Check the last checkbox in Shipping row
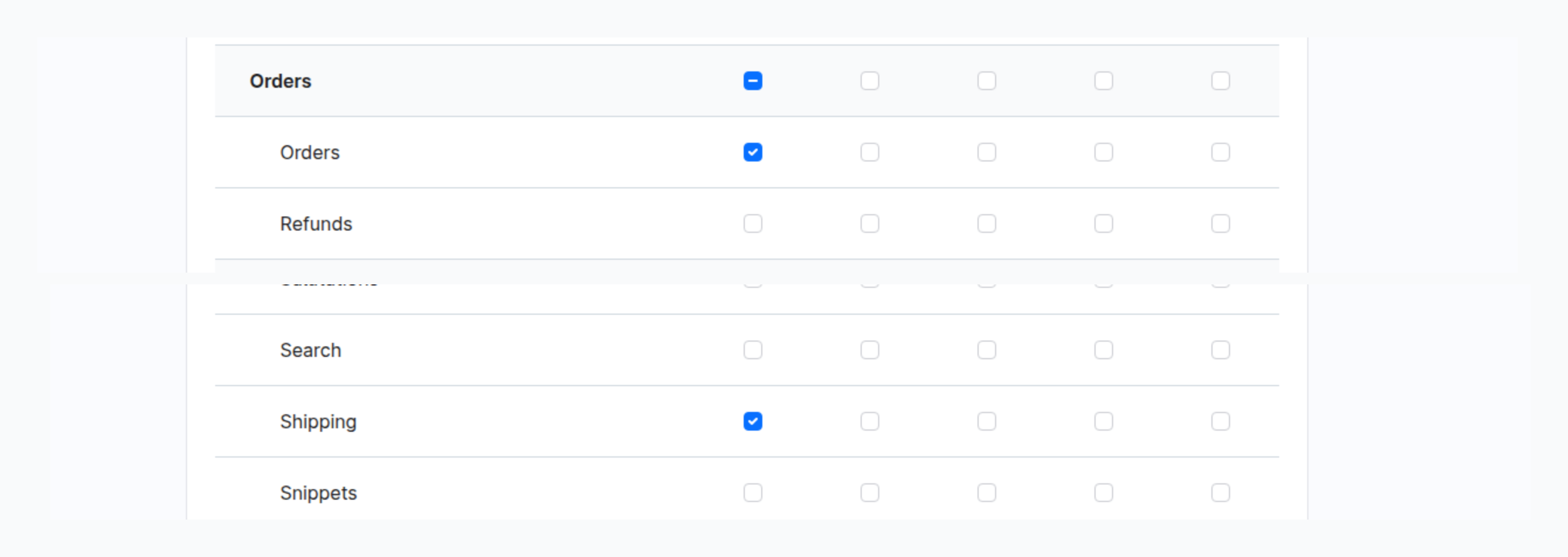The image size is (1568, 557). [x=1220, y=422]
